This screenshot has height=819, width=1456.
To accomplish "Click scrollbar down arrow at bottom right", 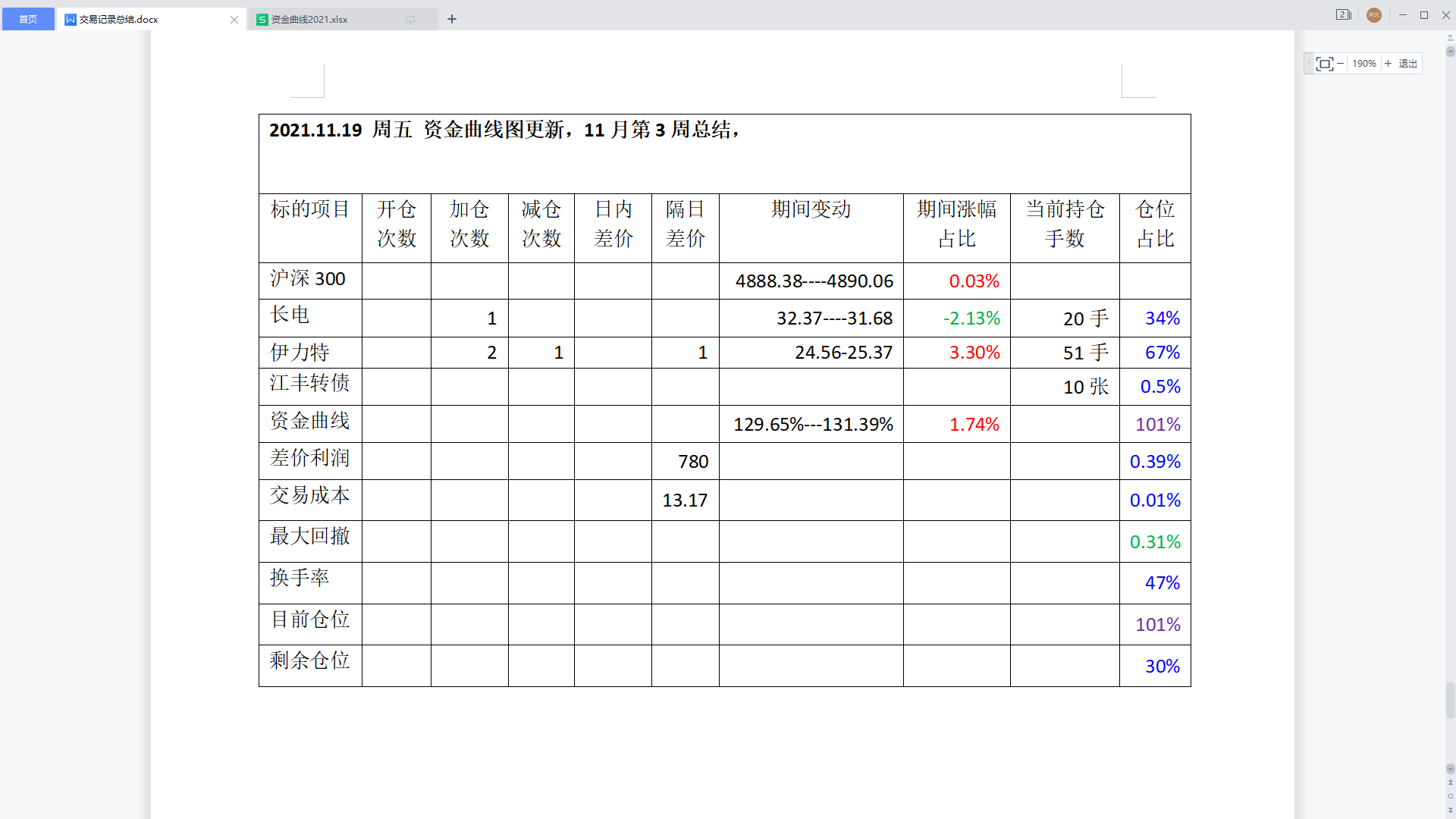I will pos(1450,769).
